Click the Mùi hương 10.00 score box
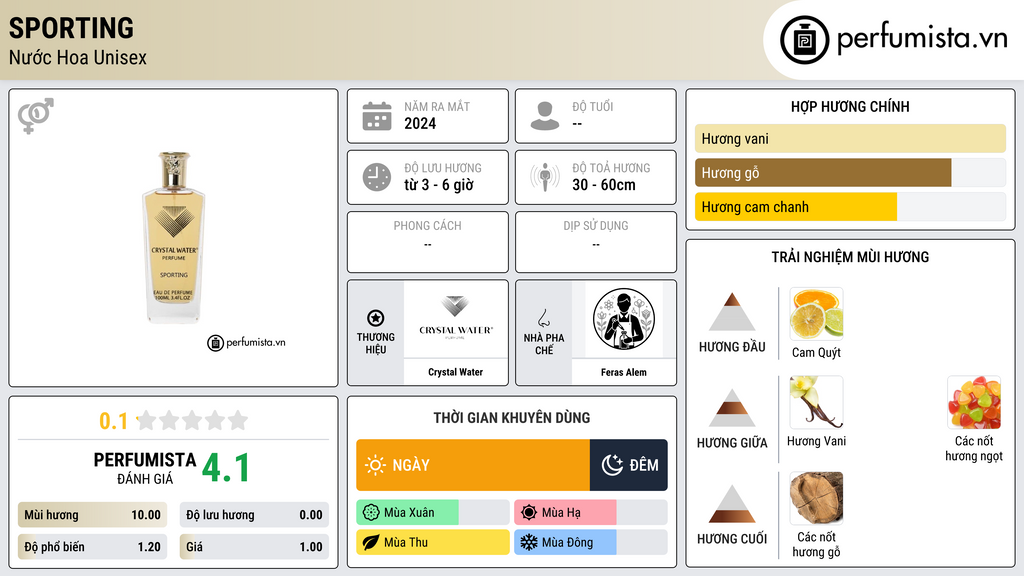The height and width of the screenshot is (576, 1024). (92, 515)
